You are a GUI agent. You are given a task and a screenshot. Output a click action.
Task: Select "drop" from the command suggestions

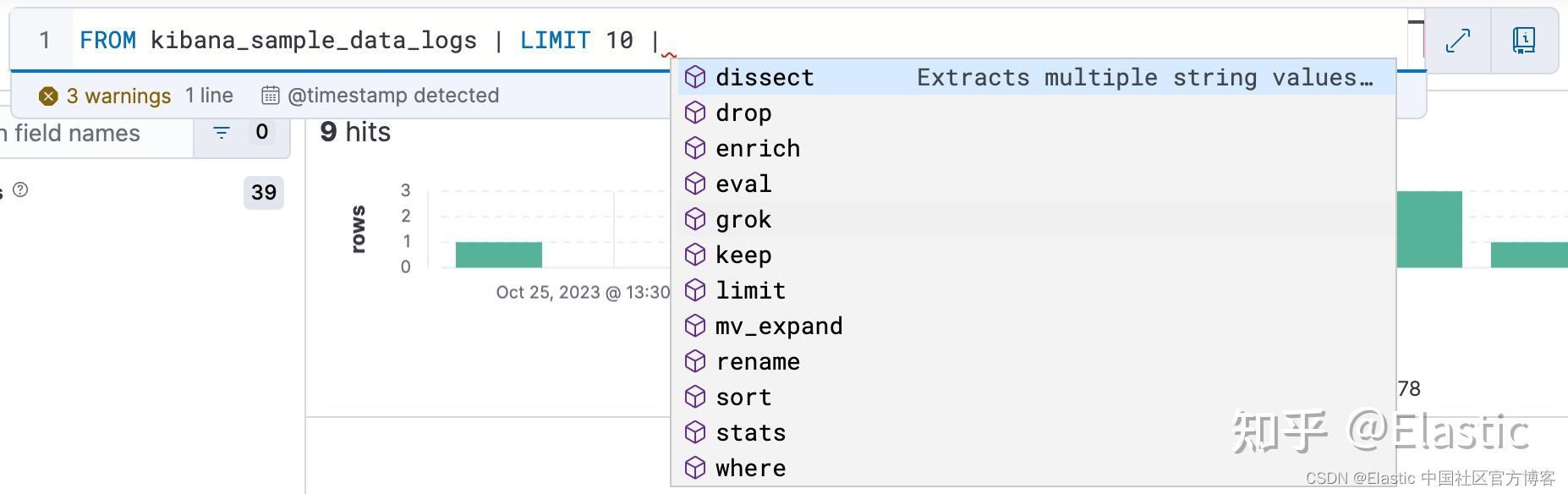(x=743, y=113)
